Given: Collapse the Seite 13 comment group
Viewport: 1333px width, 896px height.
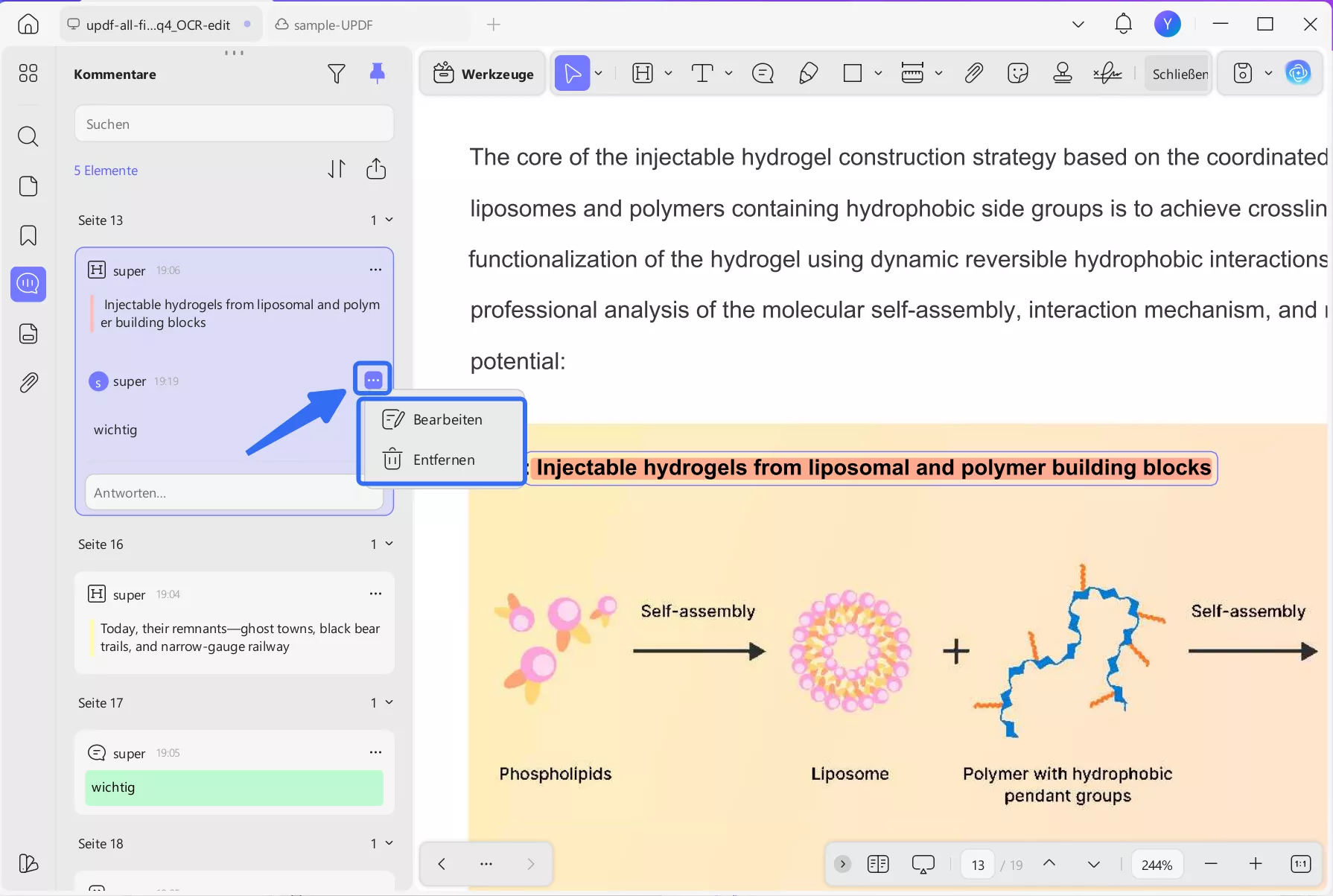Looking at the screenshot, I should [x=389, y=220].
